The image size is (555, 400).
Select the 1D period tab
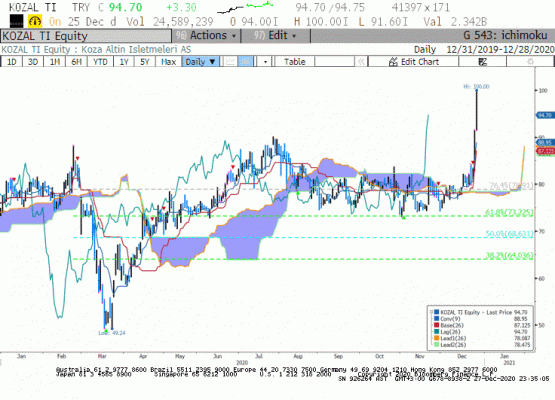coord(12,62)
